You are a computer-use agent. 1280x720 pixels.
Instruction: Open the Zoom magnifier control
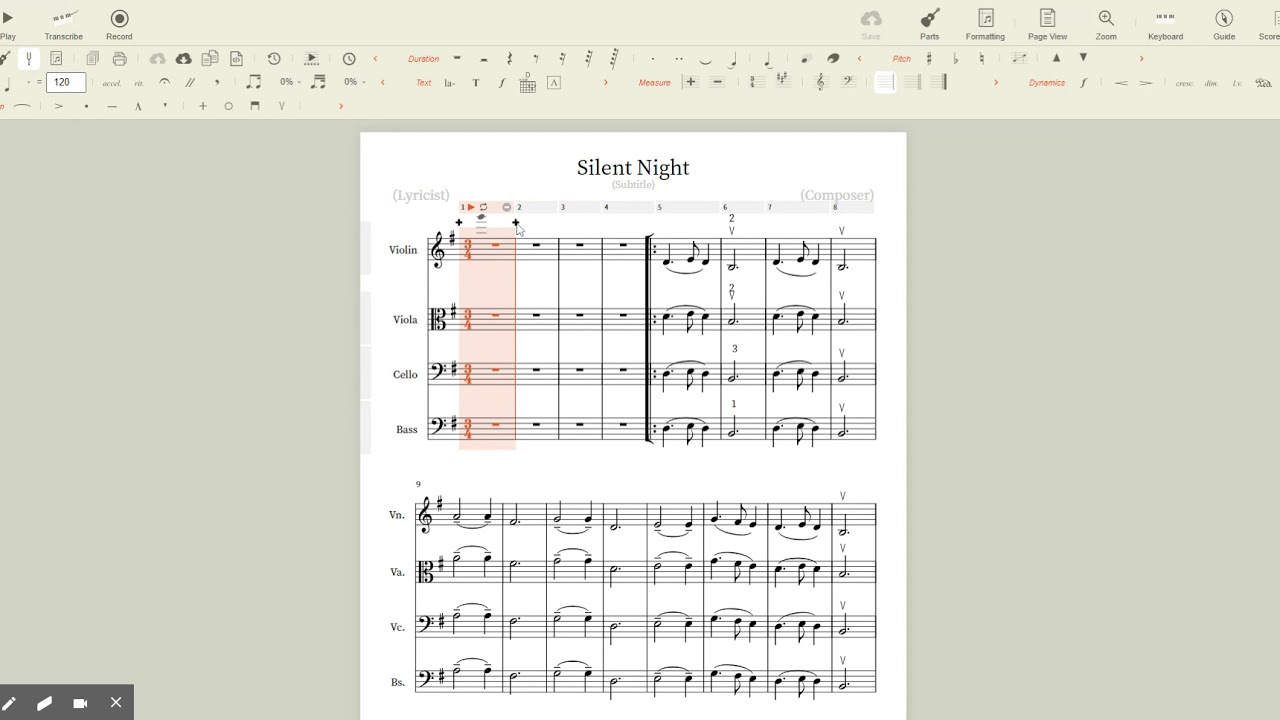pyautogui.click(x=1106, y=25)
